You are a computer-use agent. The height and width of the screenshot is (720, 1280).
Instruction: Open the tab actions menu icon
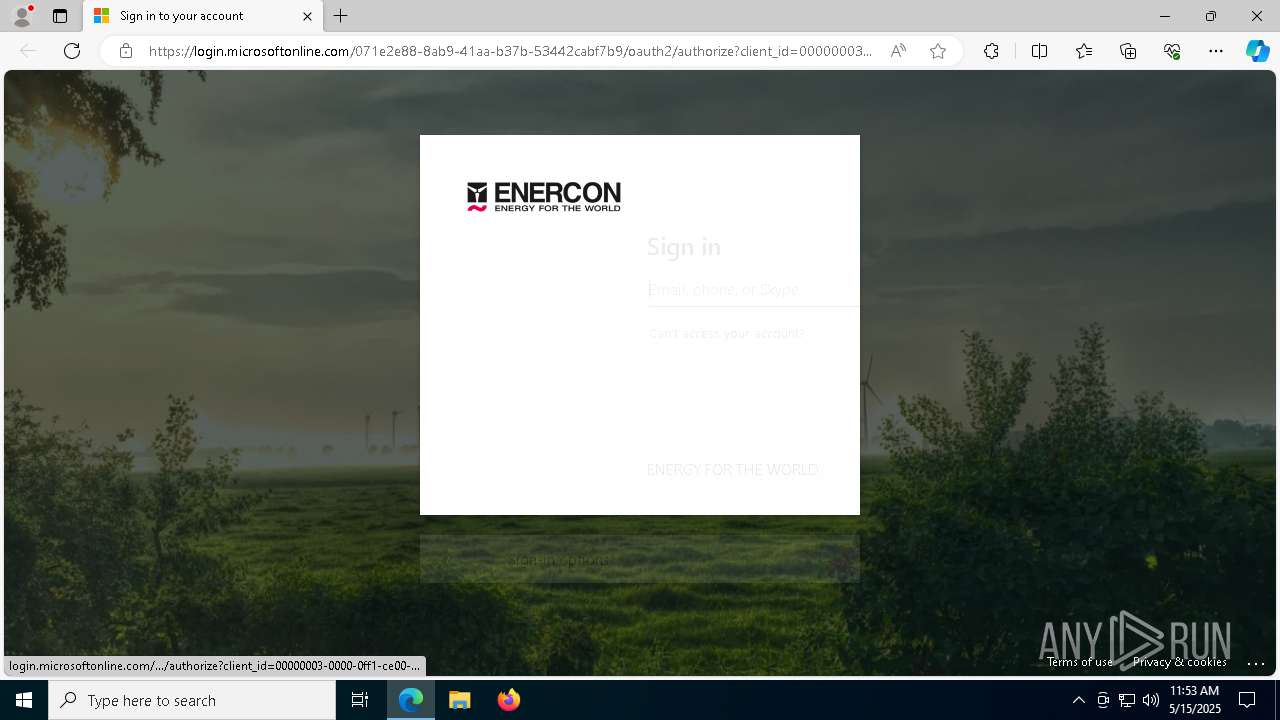60,16
